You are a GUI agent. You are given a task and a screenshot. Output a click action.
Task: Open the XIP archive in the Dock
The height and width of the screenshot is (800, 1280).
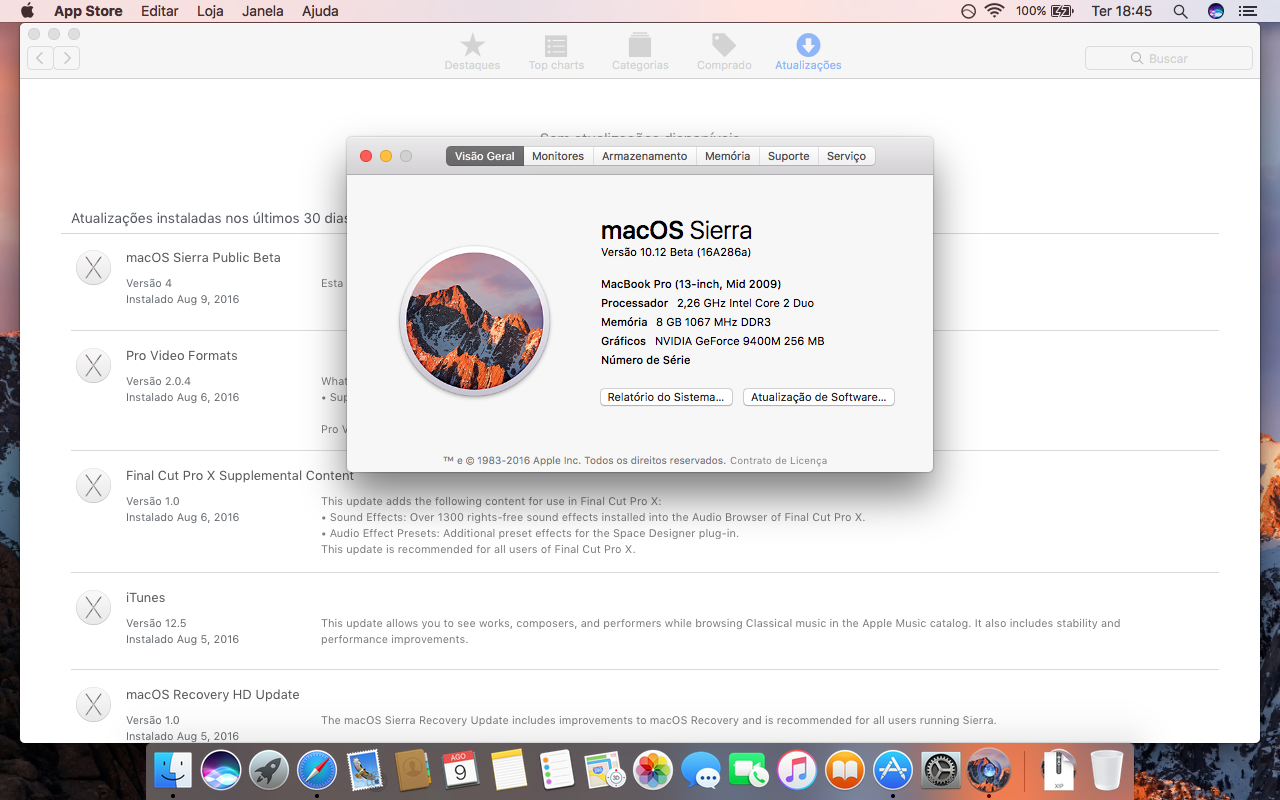click(1059, 770)
